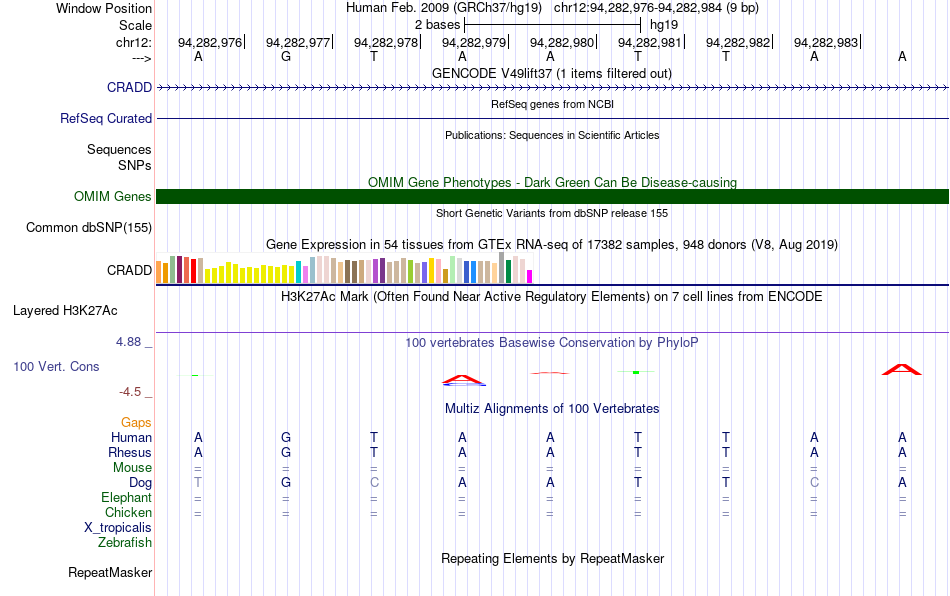Click the '2 bases' scale bar
The image size is (950, 596).
[x=552, y=25]
